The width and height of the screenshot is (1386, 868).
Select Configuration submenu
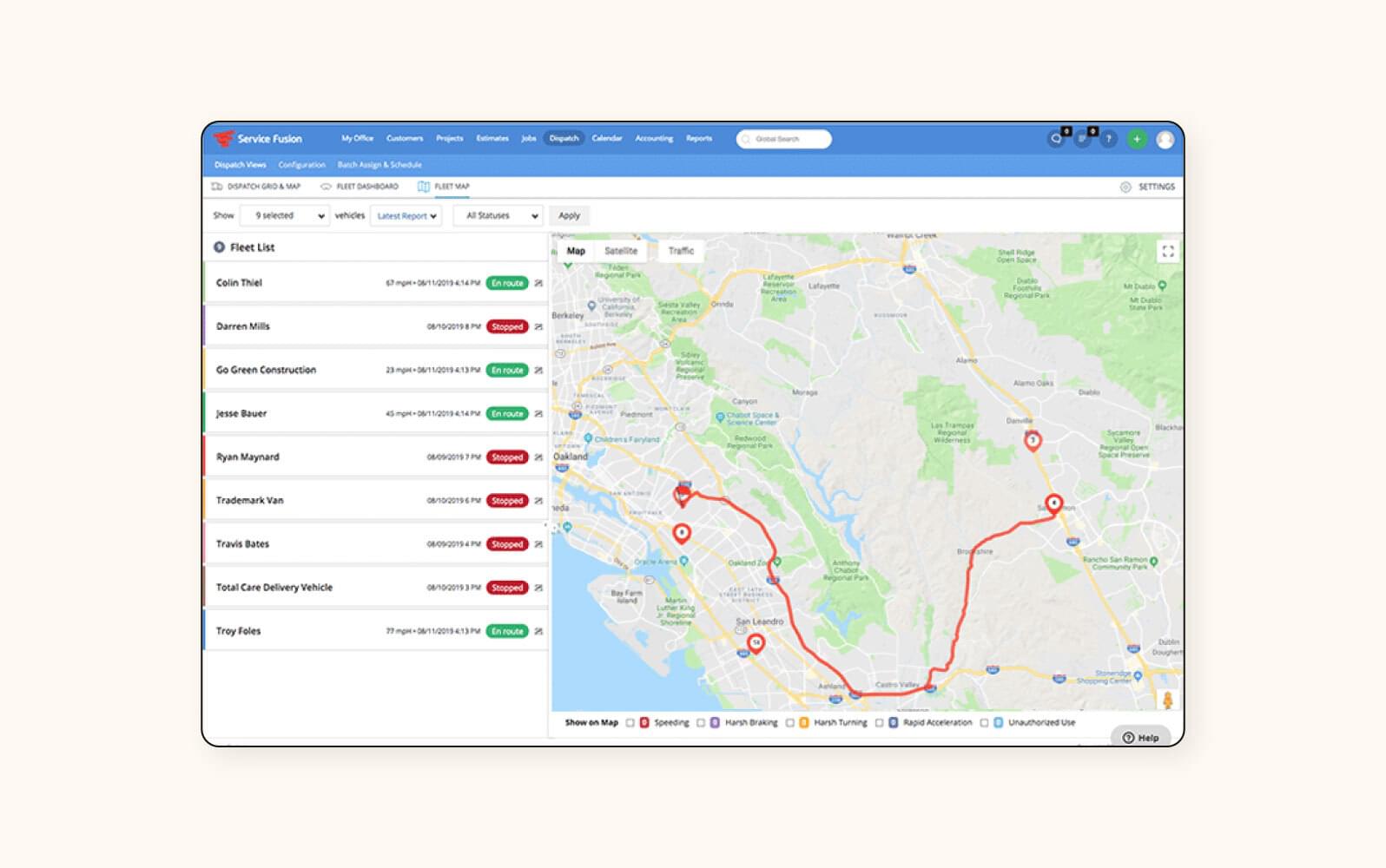click(302, 165)
